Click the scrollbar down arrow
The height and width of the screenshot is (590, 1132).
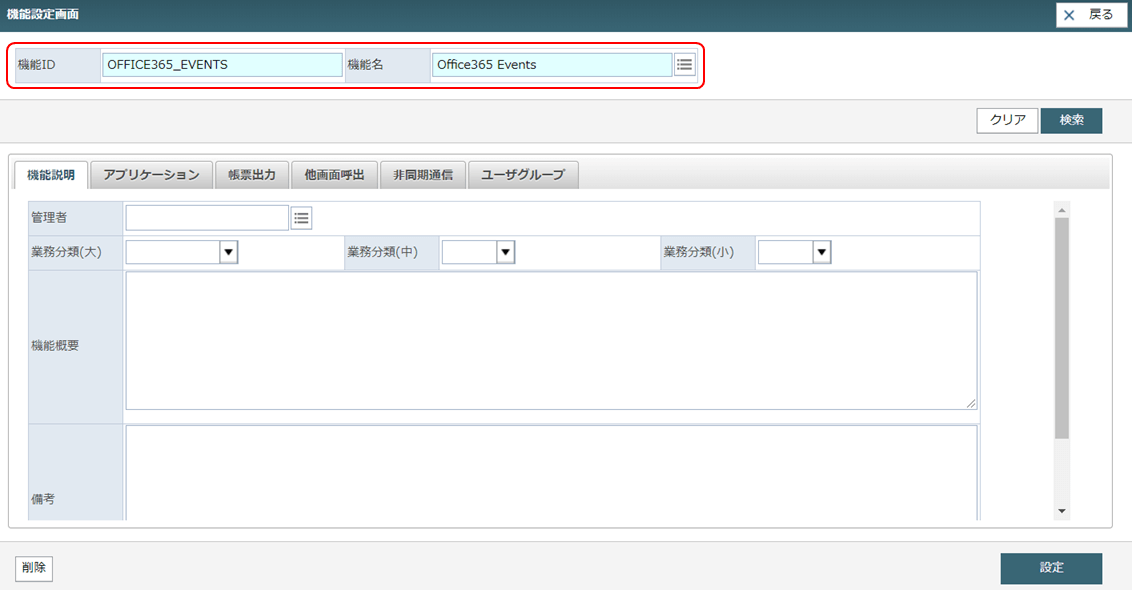point(1061,511)
